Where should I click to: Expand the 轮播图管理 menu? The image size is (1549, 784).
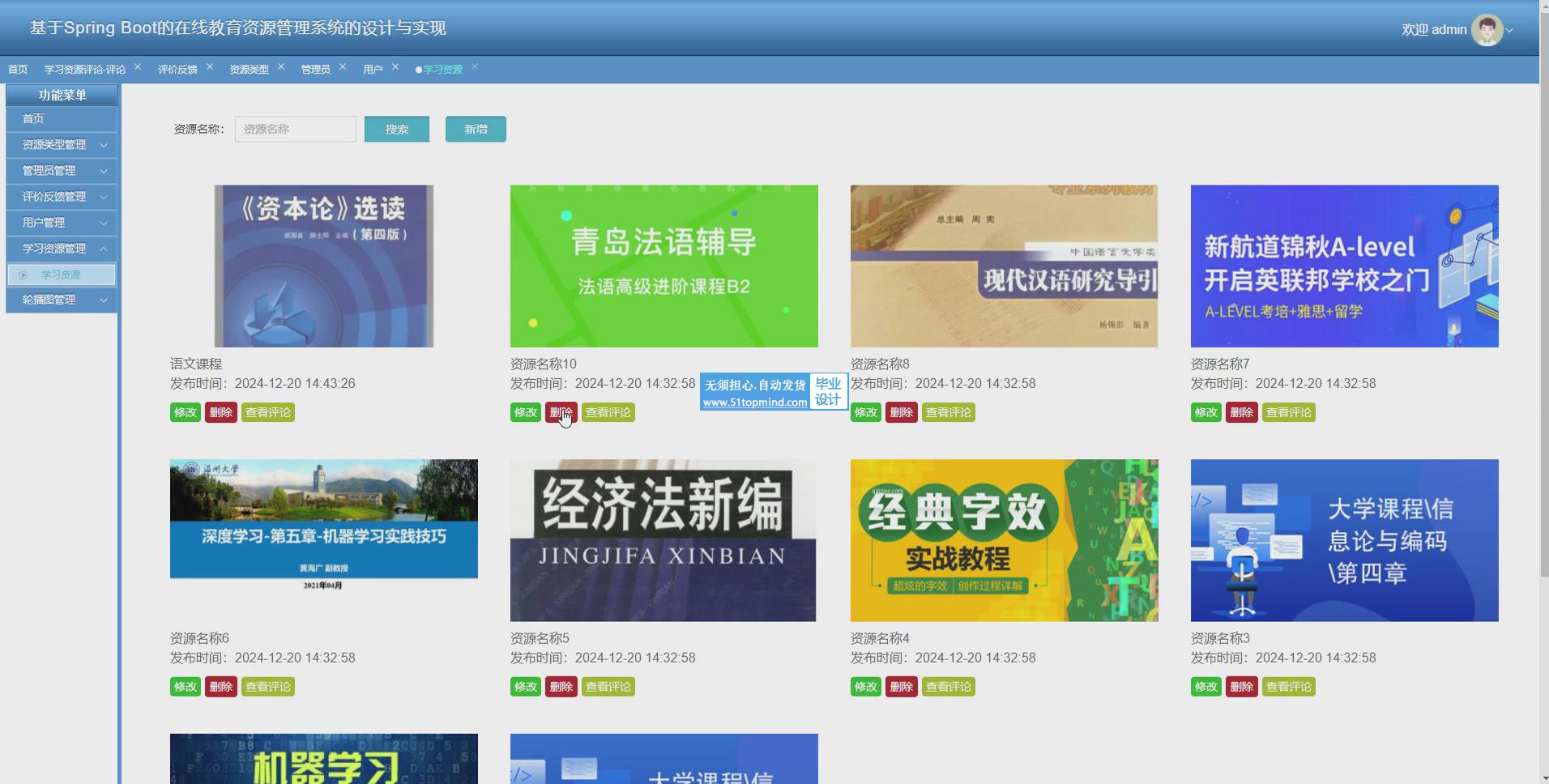62,300
